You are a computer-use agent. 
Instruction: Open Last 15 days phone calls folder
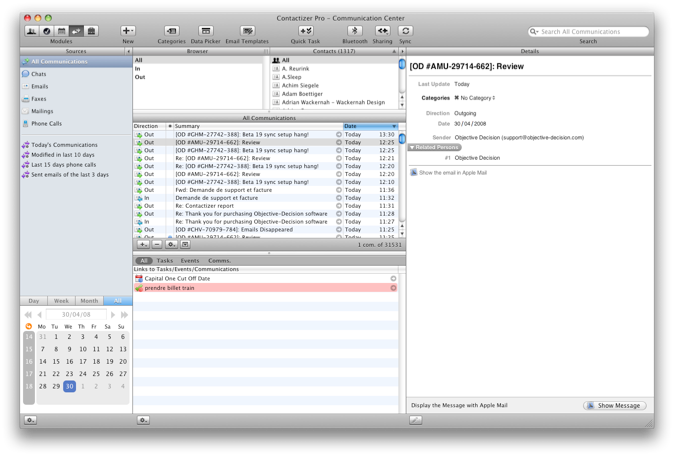tap(64, 165)
